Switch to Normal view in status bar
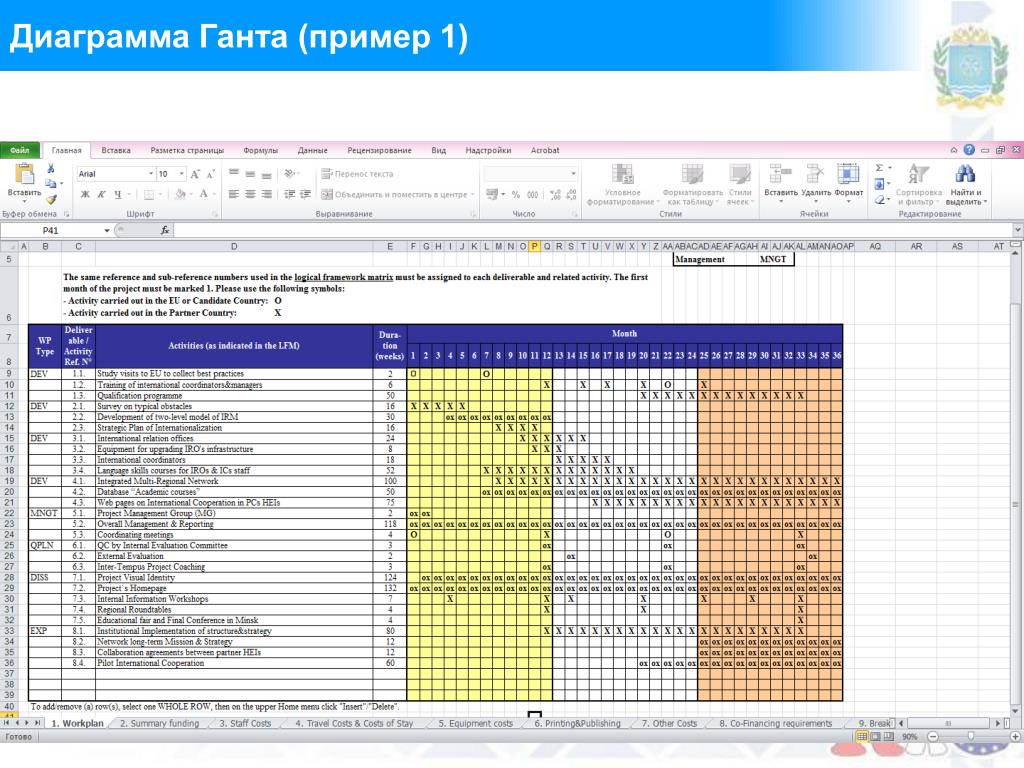Viewport: 1024px width, 768px height. [861, 737]
